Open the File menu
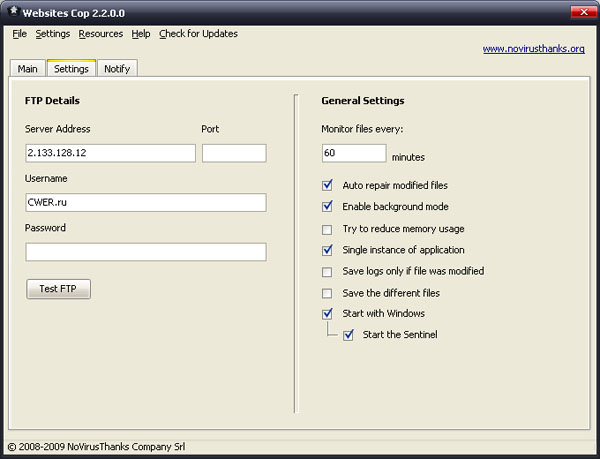Viewport: 600px width, 459px height. (x=20, y=33)
